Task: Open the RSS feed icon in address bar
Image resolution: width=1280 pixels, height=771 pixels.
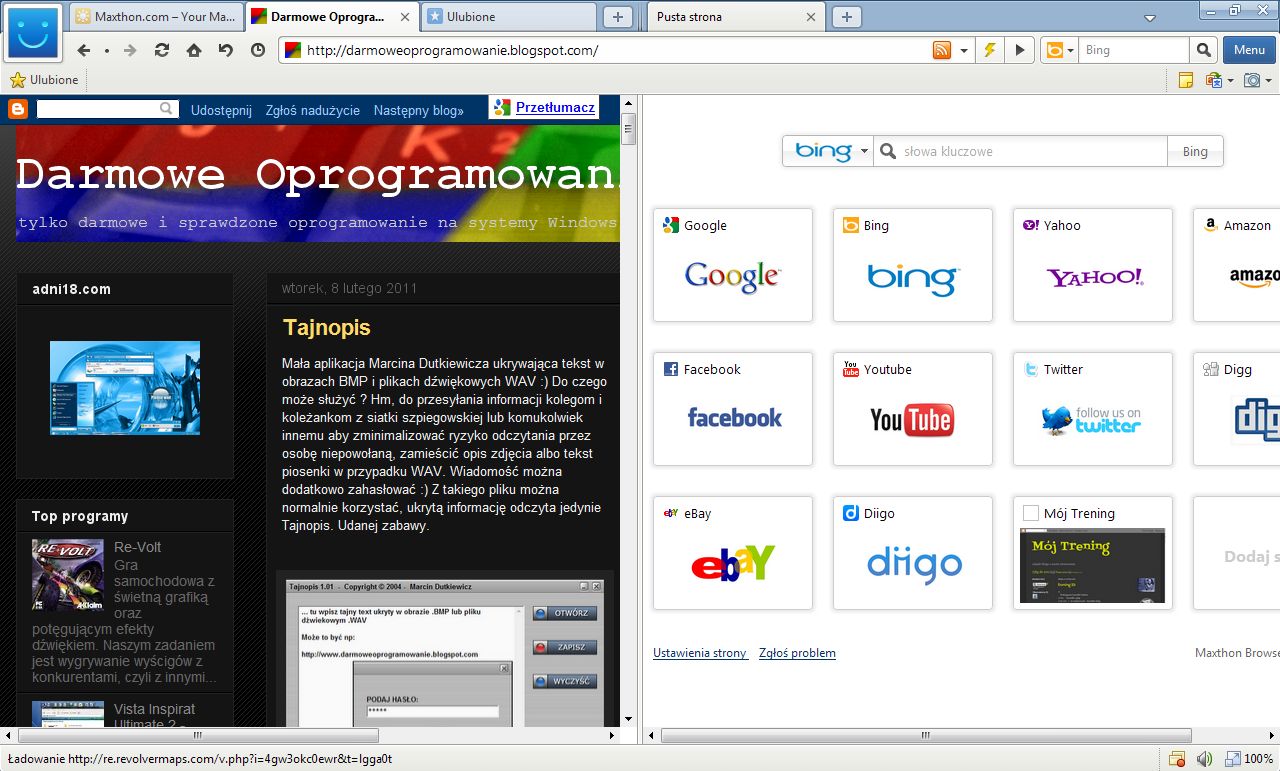Action: (x=942, y=50)
